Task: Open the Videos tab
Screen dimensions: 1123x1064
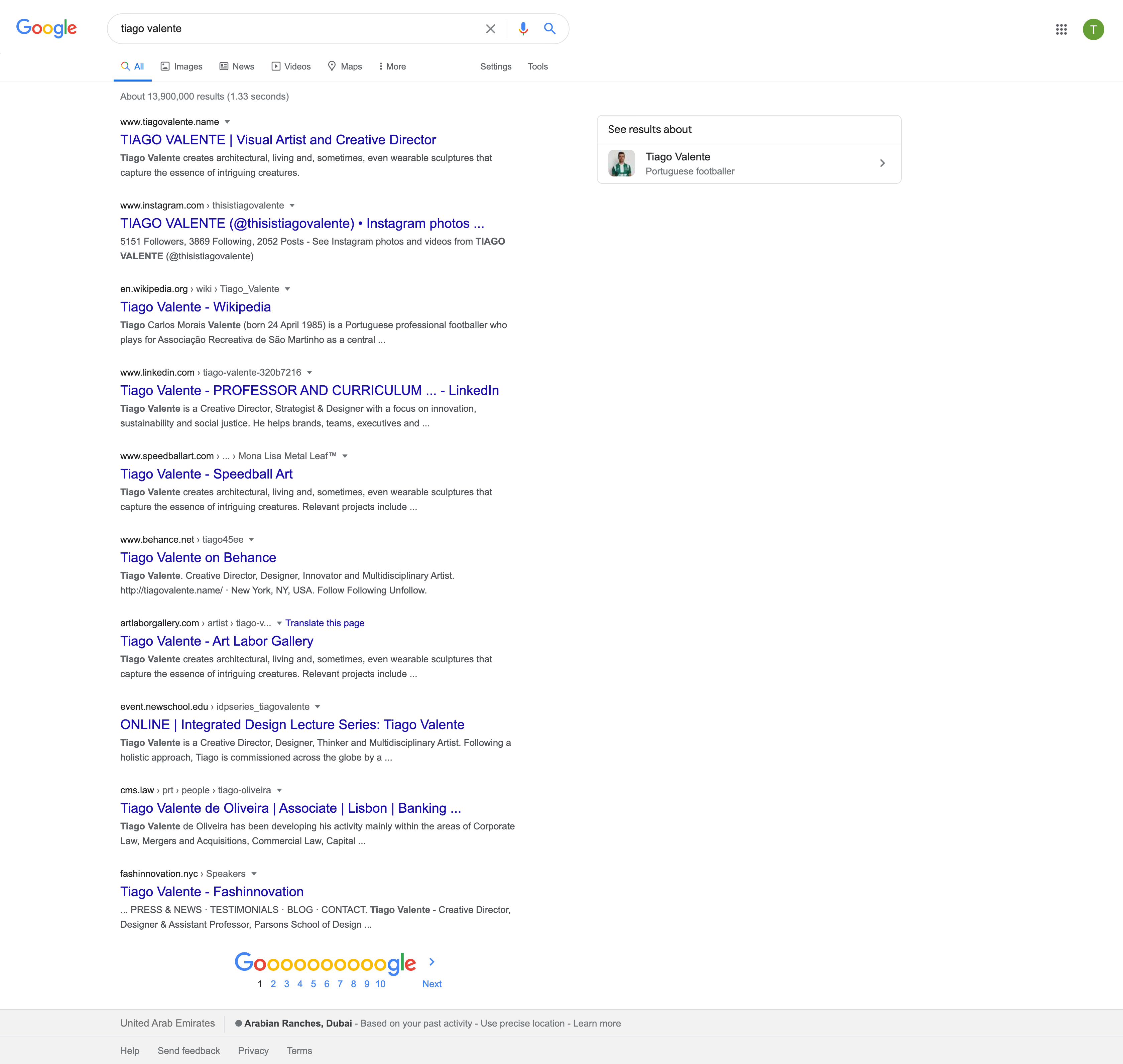Action: tap(291, 66)
